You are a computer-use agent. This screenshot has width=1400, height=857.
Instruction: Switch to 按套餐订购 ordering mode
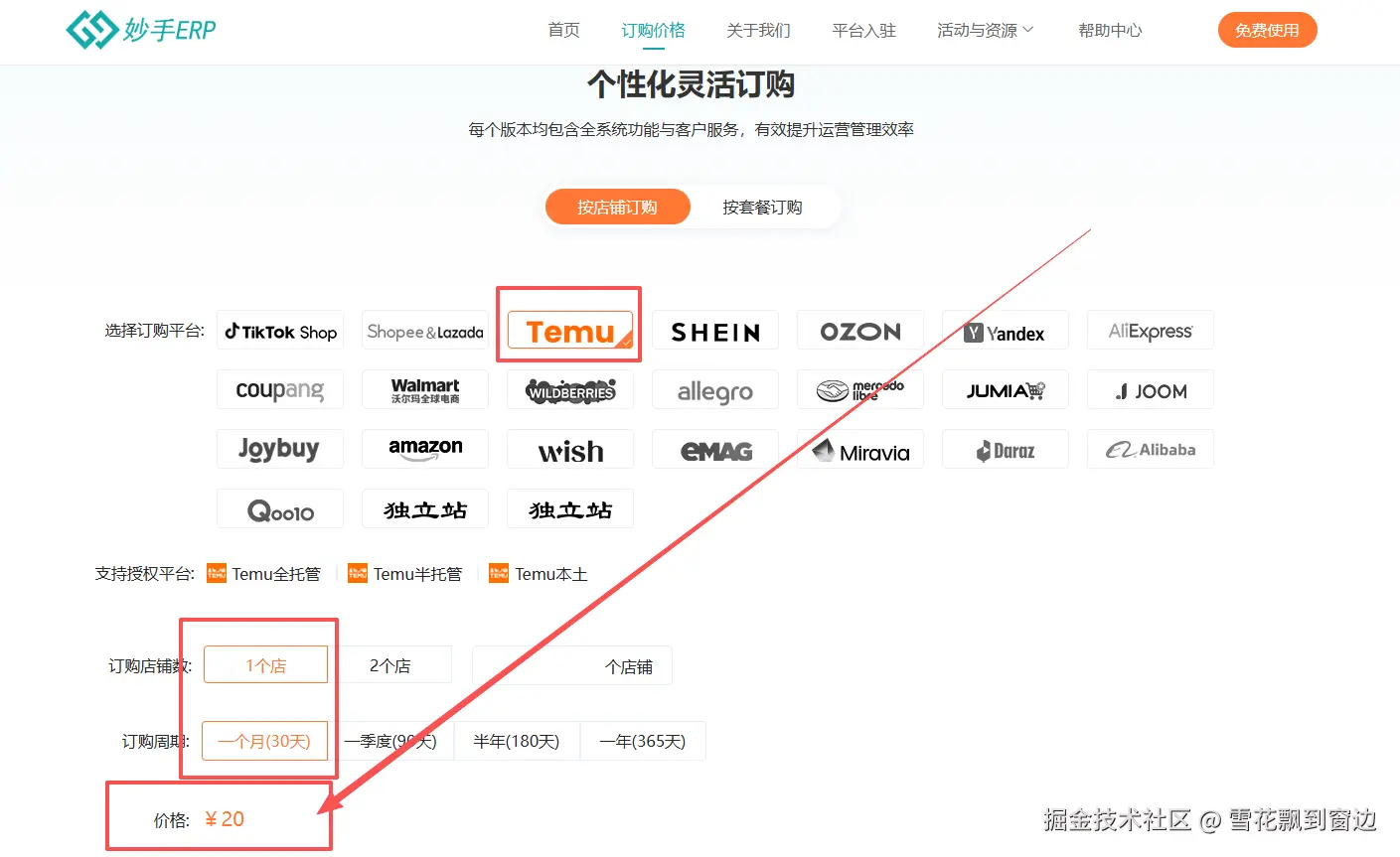(762, 207)
